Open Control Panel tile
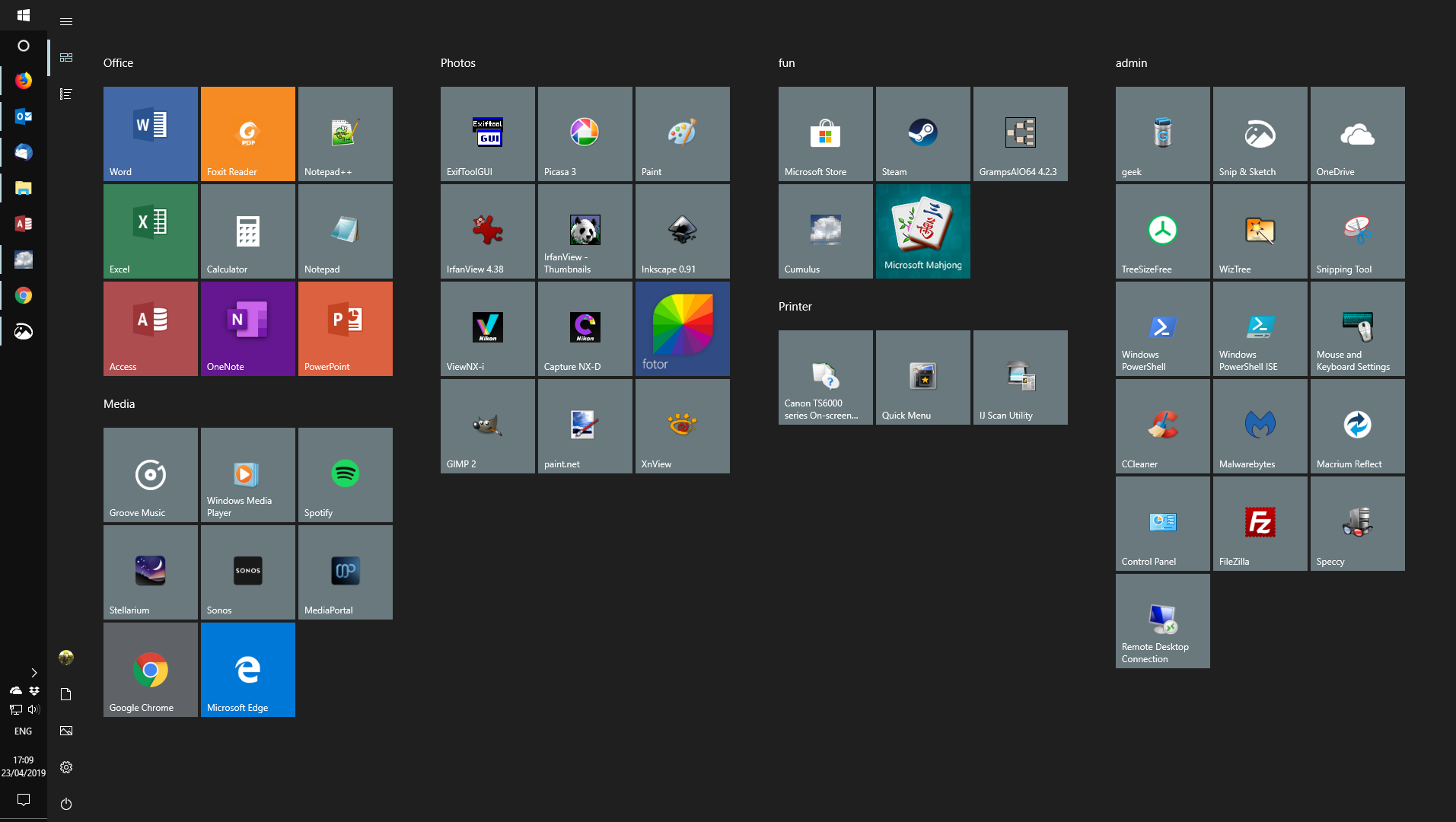 [1163, 524]
